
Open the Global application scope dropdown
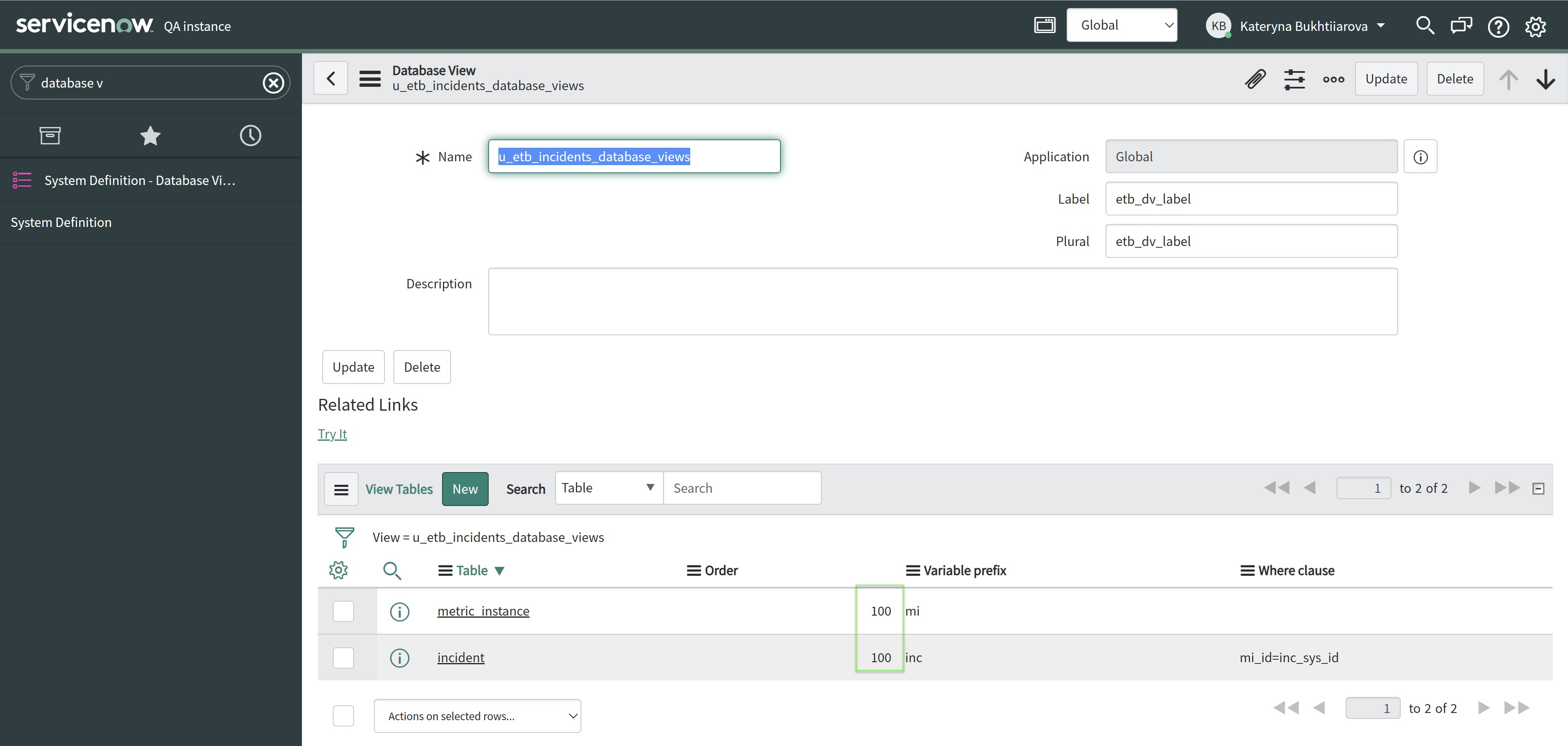click(x=1121, y=25)
